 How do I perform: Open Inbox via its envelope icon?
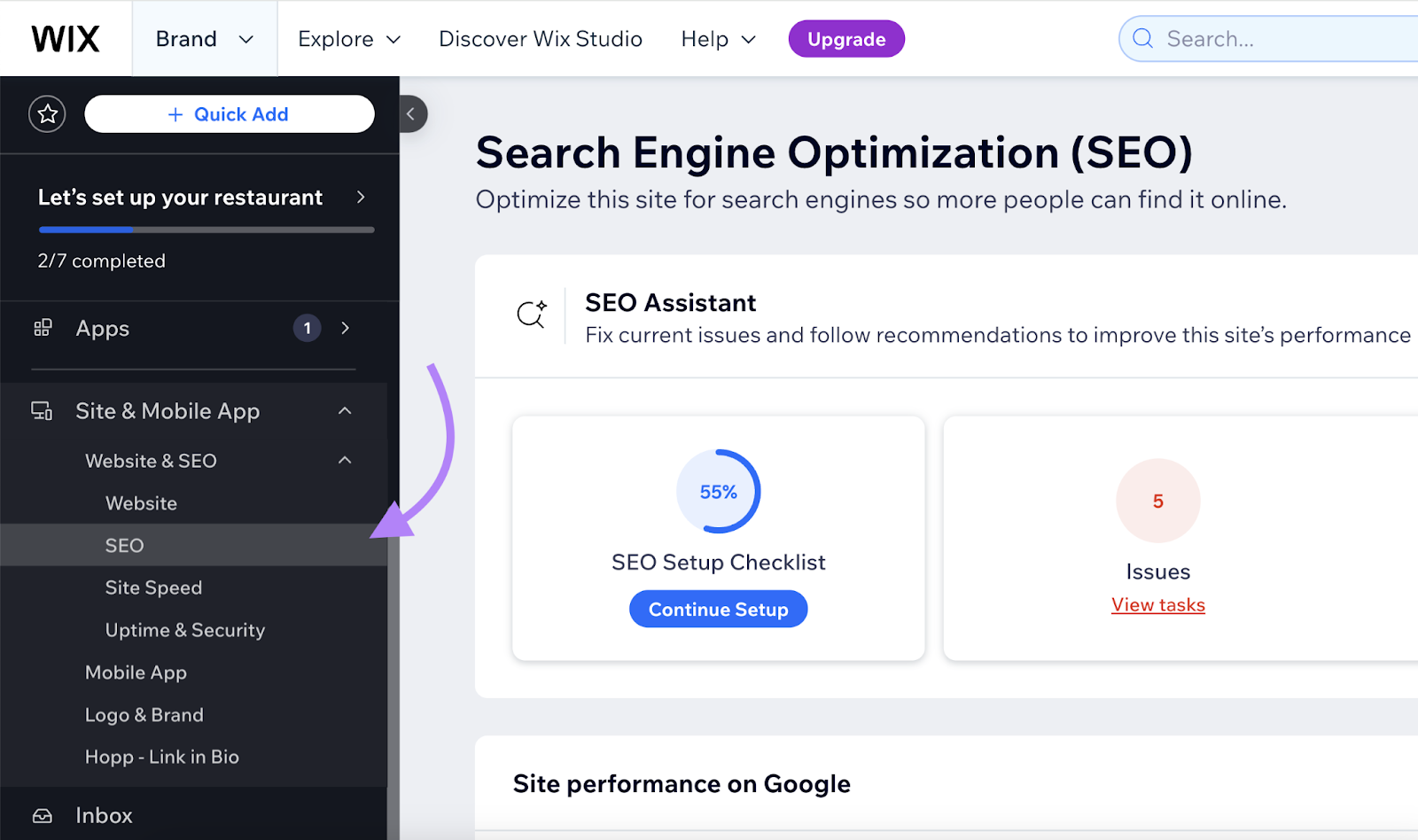coord(41,814)
